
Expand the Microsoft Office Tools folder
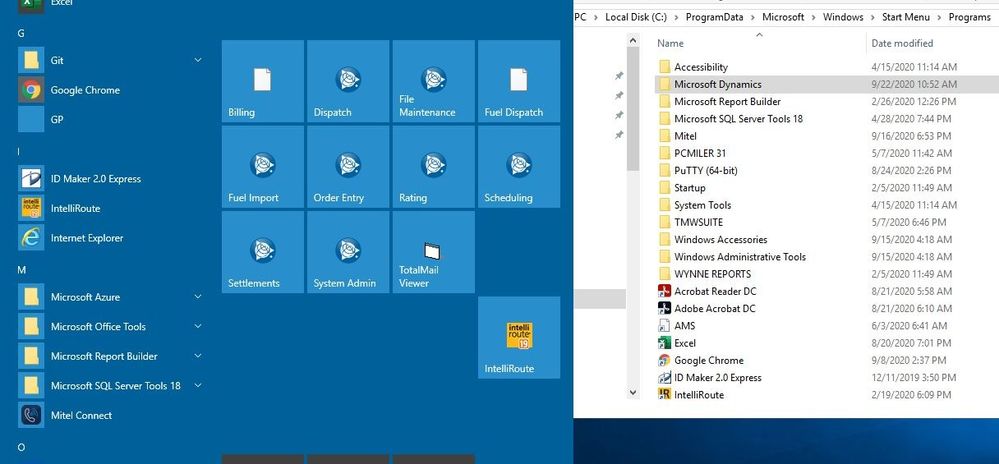point(198,326)
